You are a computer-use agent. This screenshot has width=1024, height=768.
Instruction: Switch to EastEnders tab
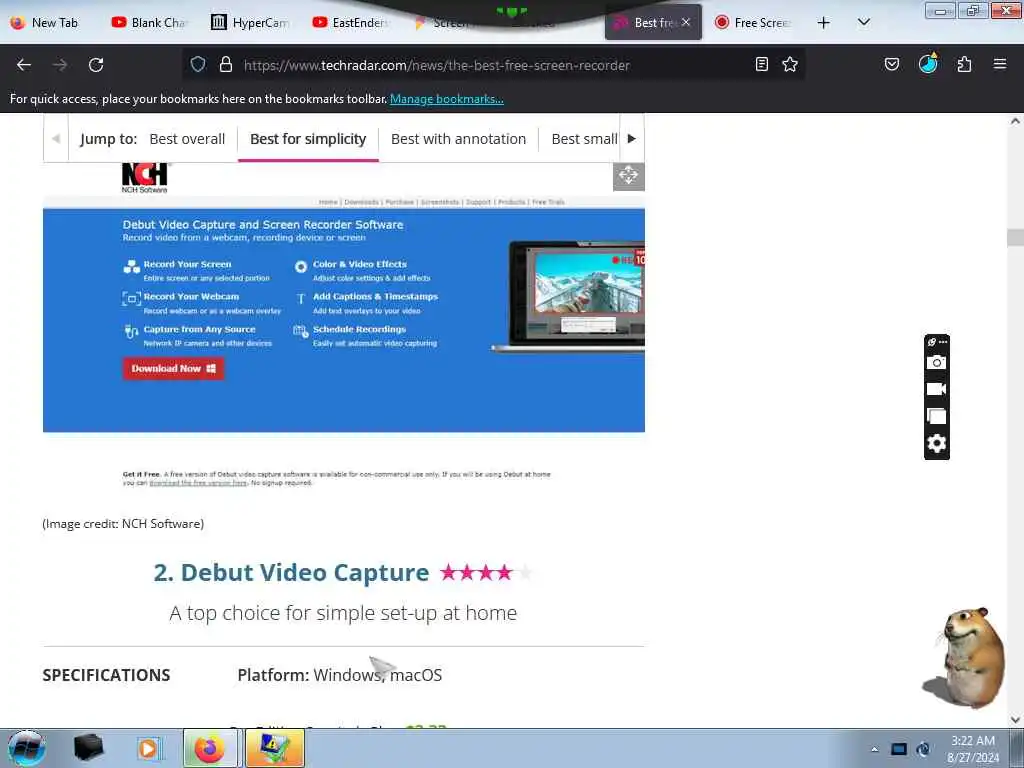click(x=351, y=23)
